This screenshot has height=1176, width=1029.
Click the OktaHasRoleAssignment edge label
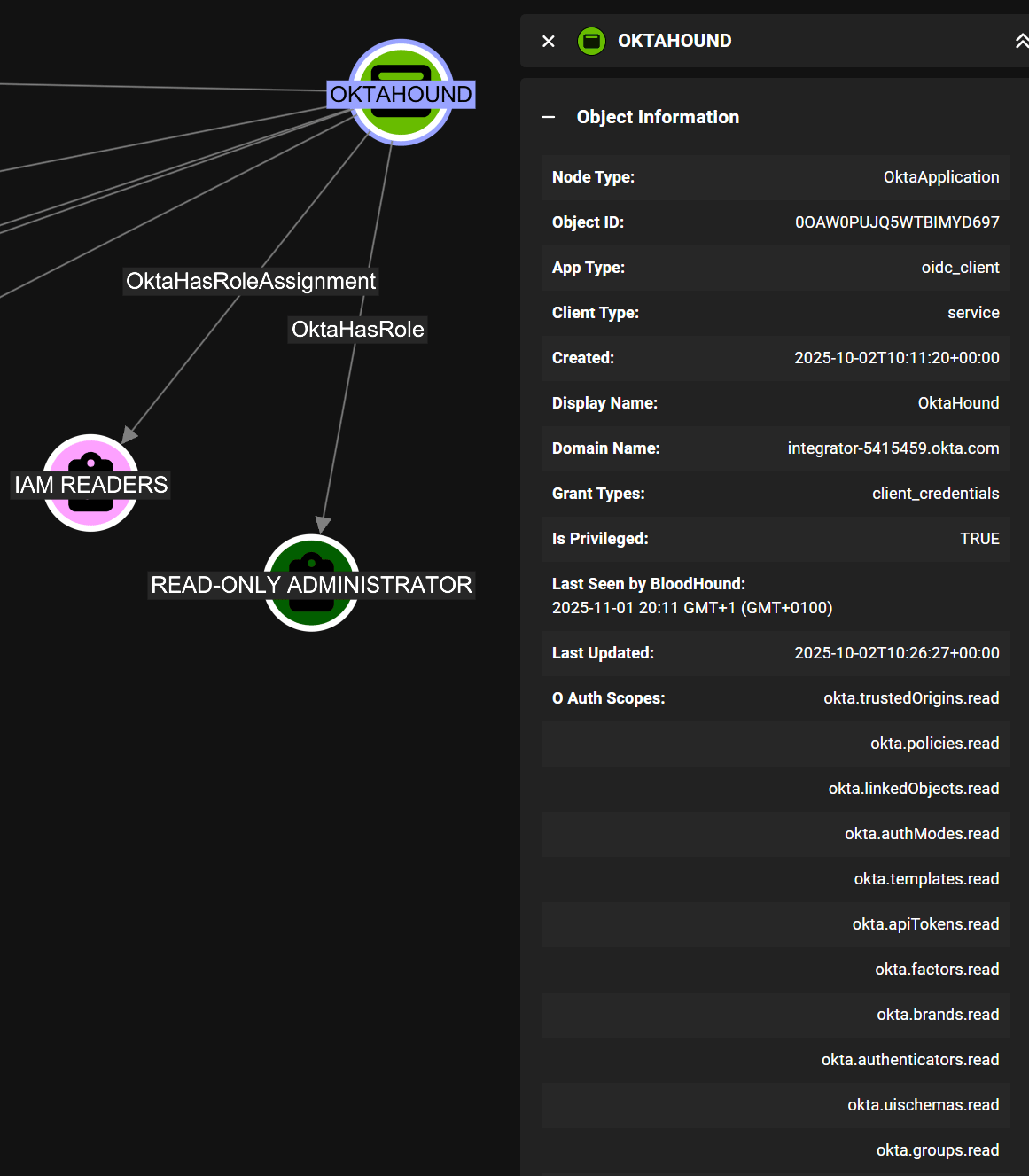pos(251,281)
